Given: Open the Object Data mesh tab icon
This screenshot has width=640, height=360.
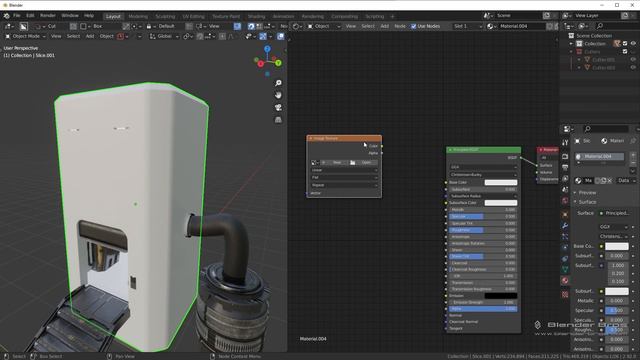Looking at the screenshot, I should click(x=565, y=269).
